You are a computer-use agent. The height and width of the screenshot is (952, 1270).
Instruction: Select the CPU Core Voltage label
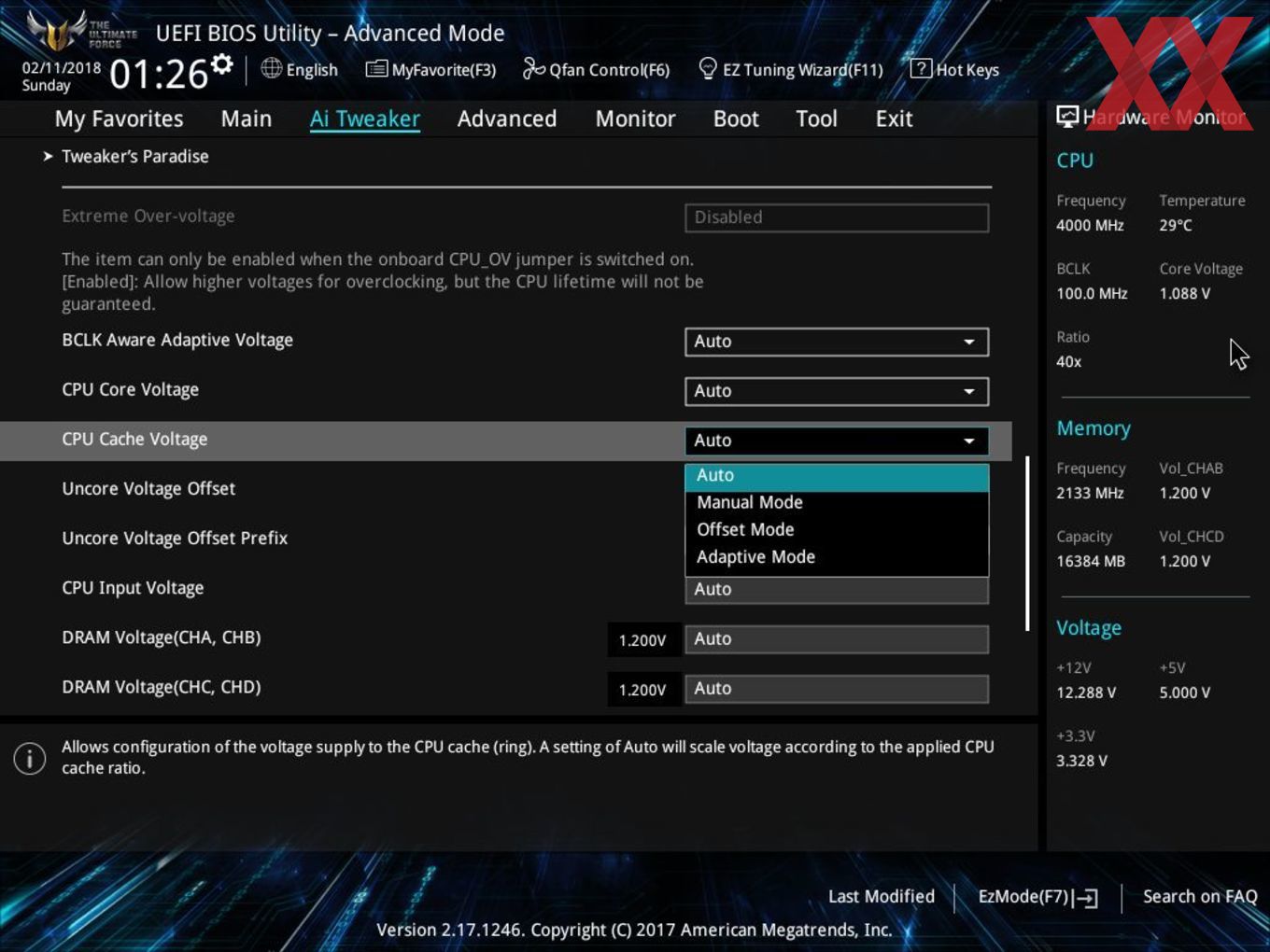(130, 390)
